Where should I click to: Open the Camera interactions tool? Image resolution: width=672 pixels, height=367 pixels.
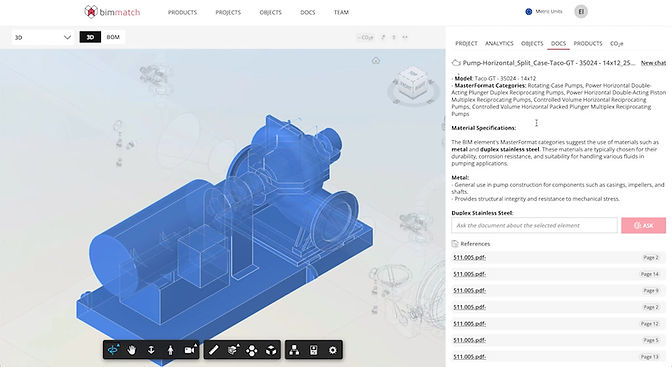190,350
